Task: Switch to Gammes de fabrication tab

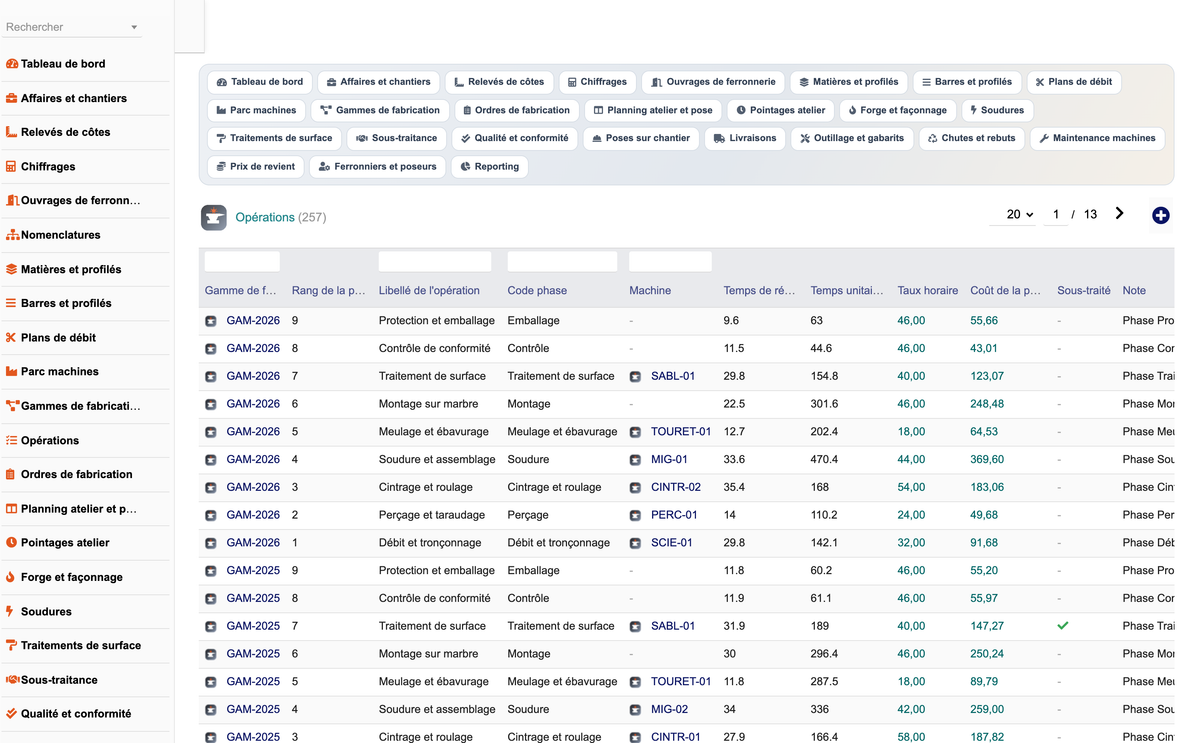Action: (379, 110)
